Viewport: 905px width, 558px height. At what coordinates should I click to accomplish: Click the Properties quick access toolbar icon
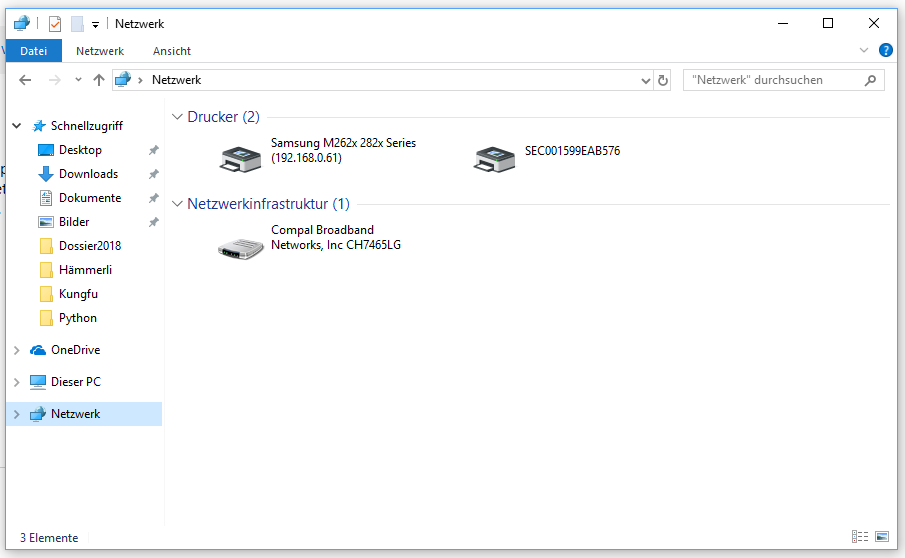point(55,24)
